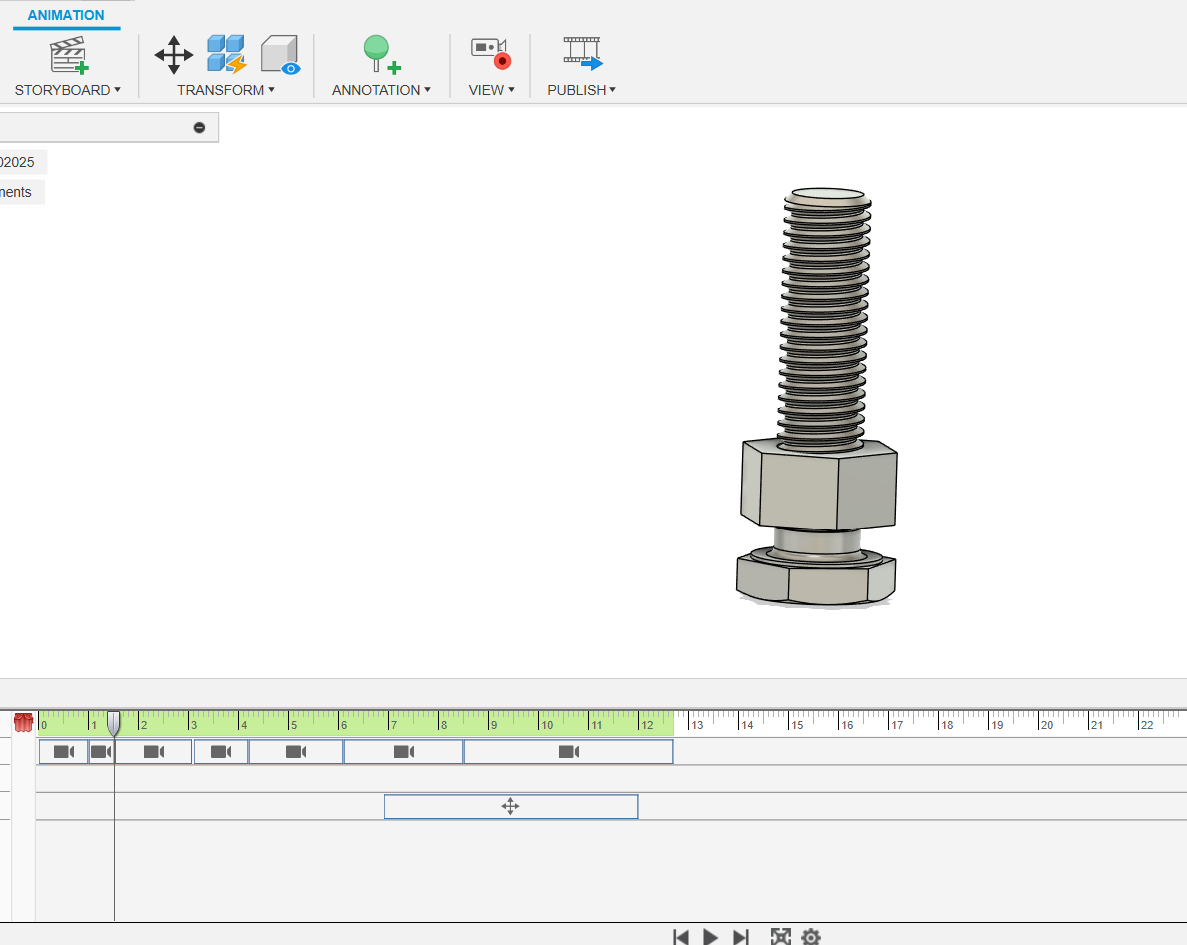This screenshot has width=1187, height=945.
Task: Open the VIEW dropdown menu
Action: click(x=491, y=90)
